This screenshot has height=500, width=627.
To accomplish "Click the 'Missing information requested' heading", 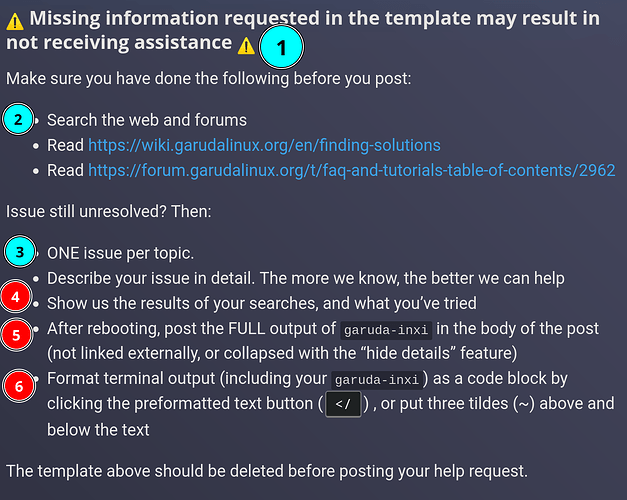I will [x=303, y=30].
